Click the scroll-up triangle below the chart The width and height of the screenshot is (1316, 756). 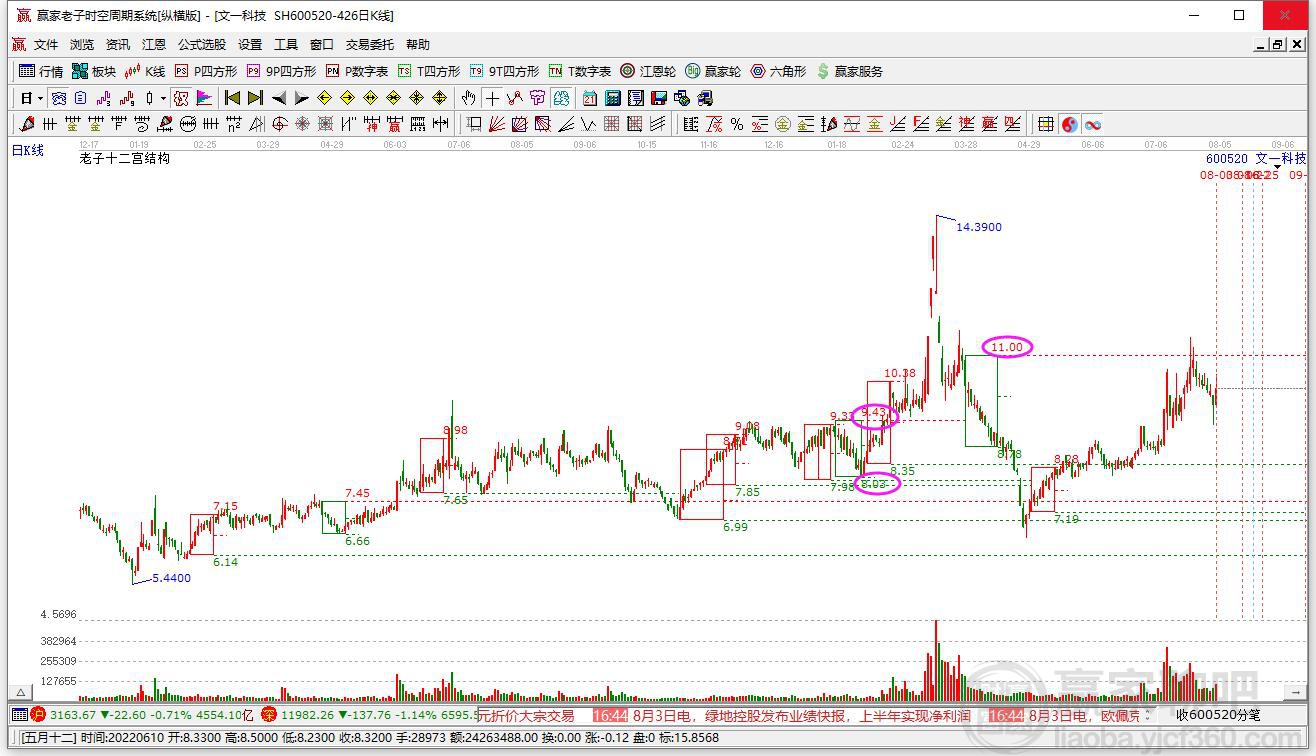[x=19, y=692]
